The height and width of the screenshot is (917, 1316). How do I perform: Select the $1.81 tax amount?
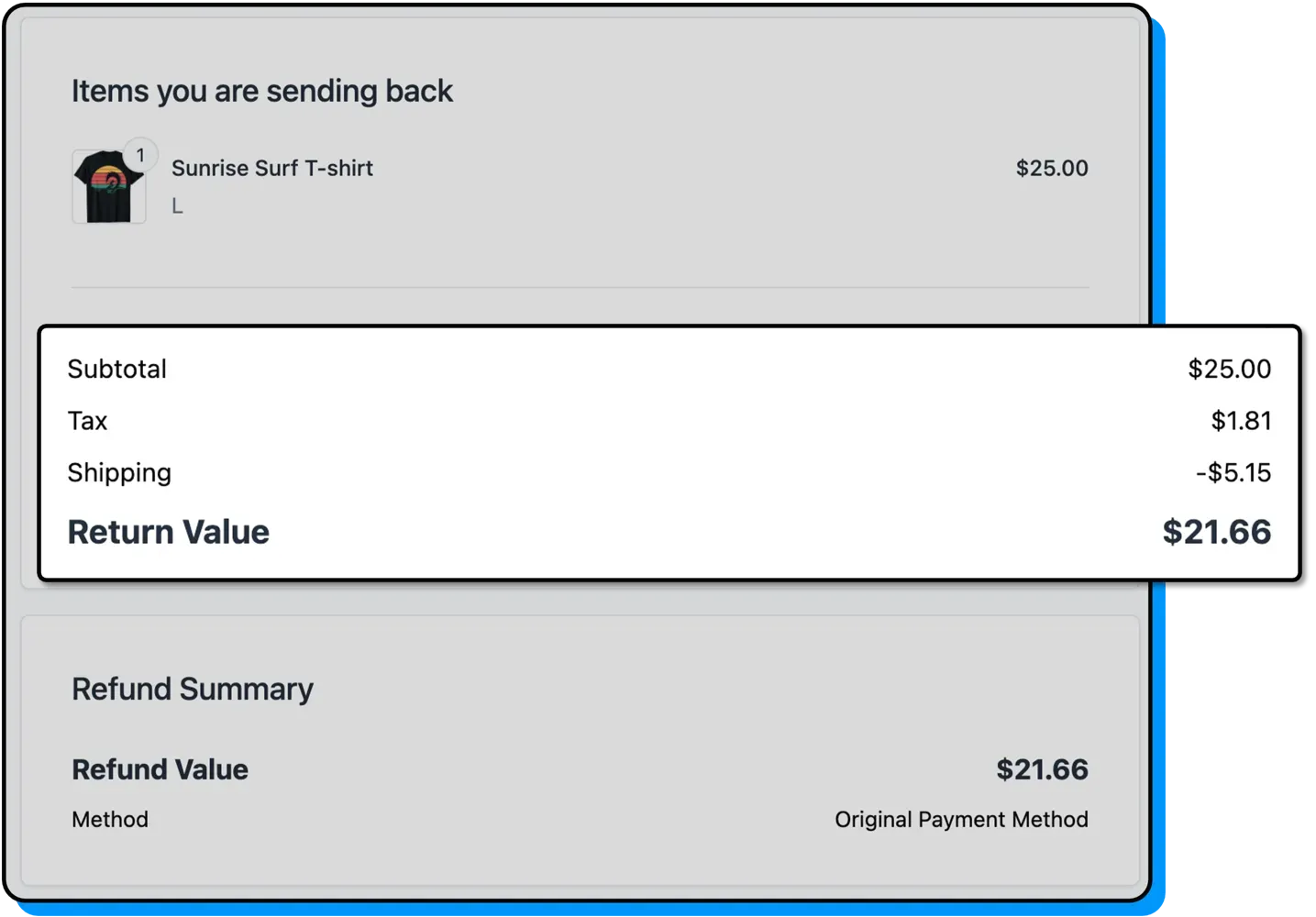pyautogui.click(x=1240, y=421)
